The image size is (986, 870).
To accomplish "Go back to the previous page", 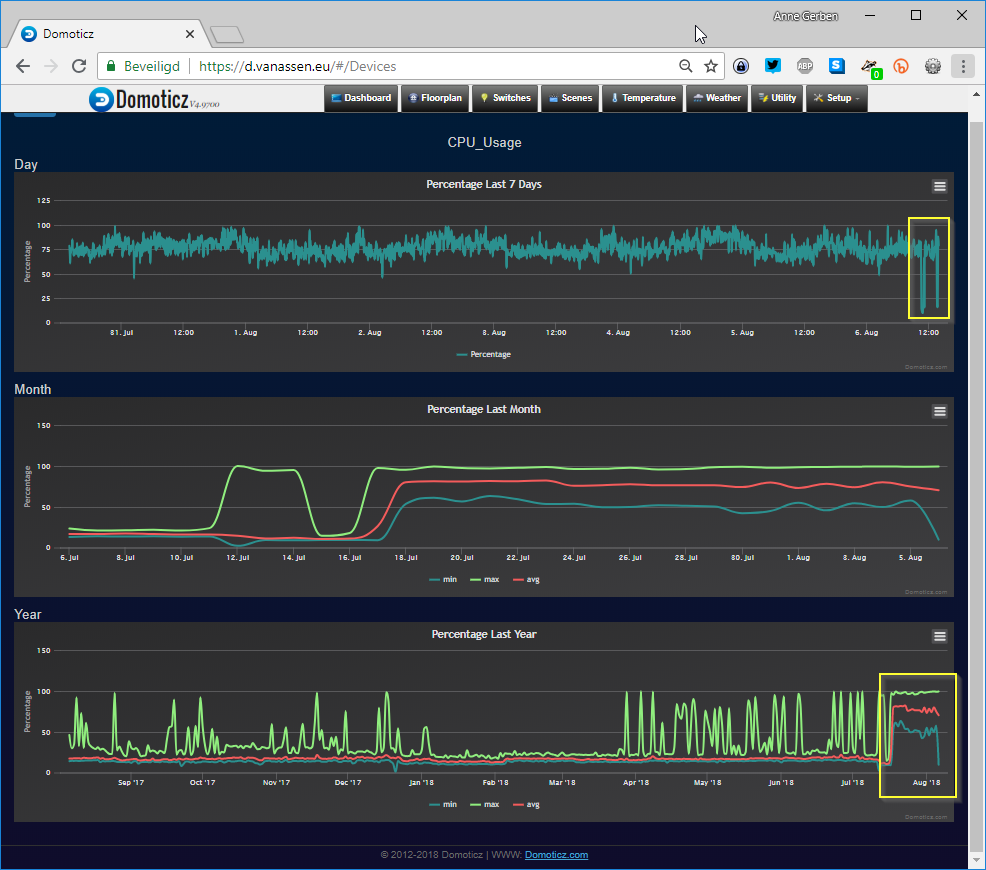I will pos(23,66).
